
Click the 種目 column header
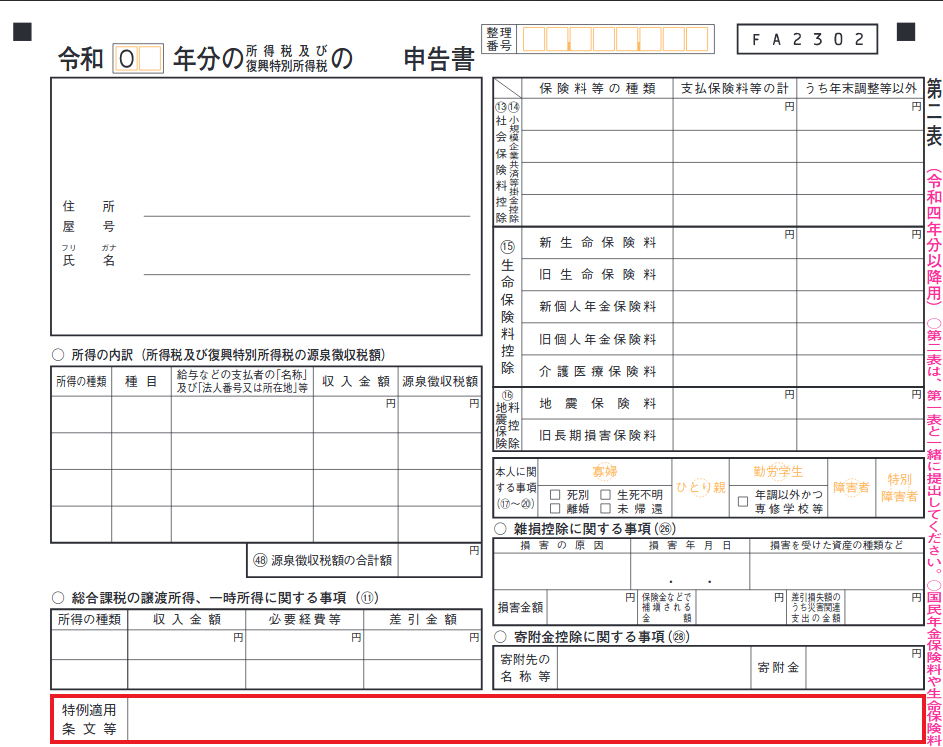(141, 381)
